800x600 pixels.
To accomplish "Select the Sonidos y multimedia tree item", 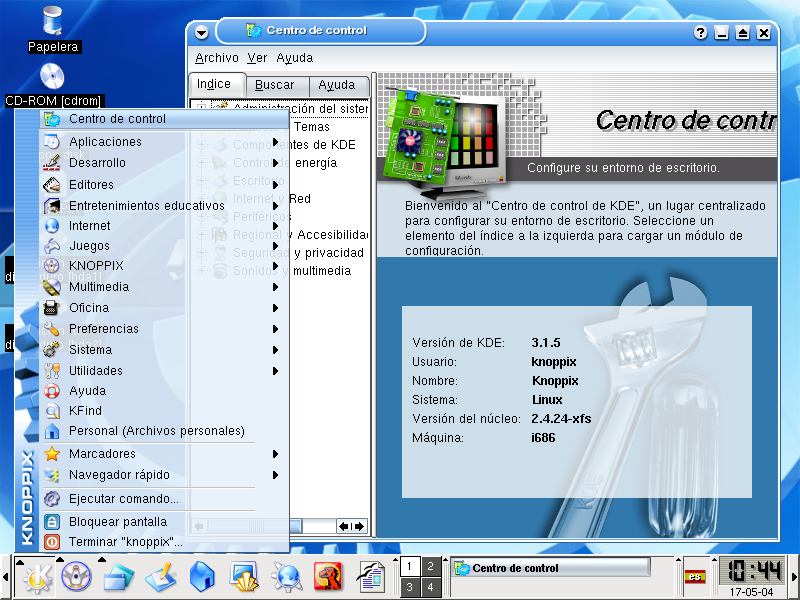I will (x=292, y=270).
